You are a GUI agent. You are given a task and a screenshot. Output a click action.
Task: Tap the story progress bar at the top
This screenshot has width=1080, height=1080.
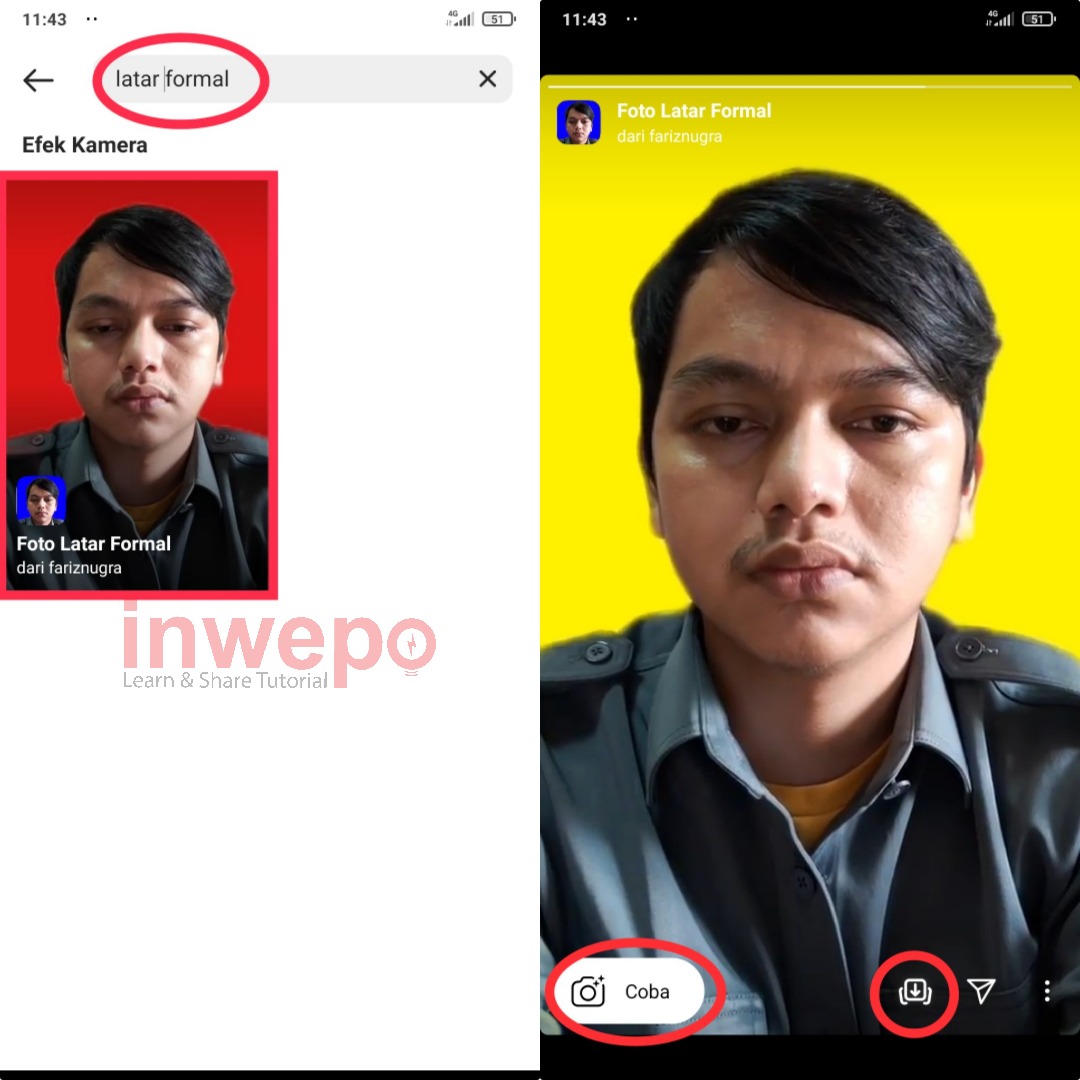click(x=810, y=88)
